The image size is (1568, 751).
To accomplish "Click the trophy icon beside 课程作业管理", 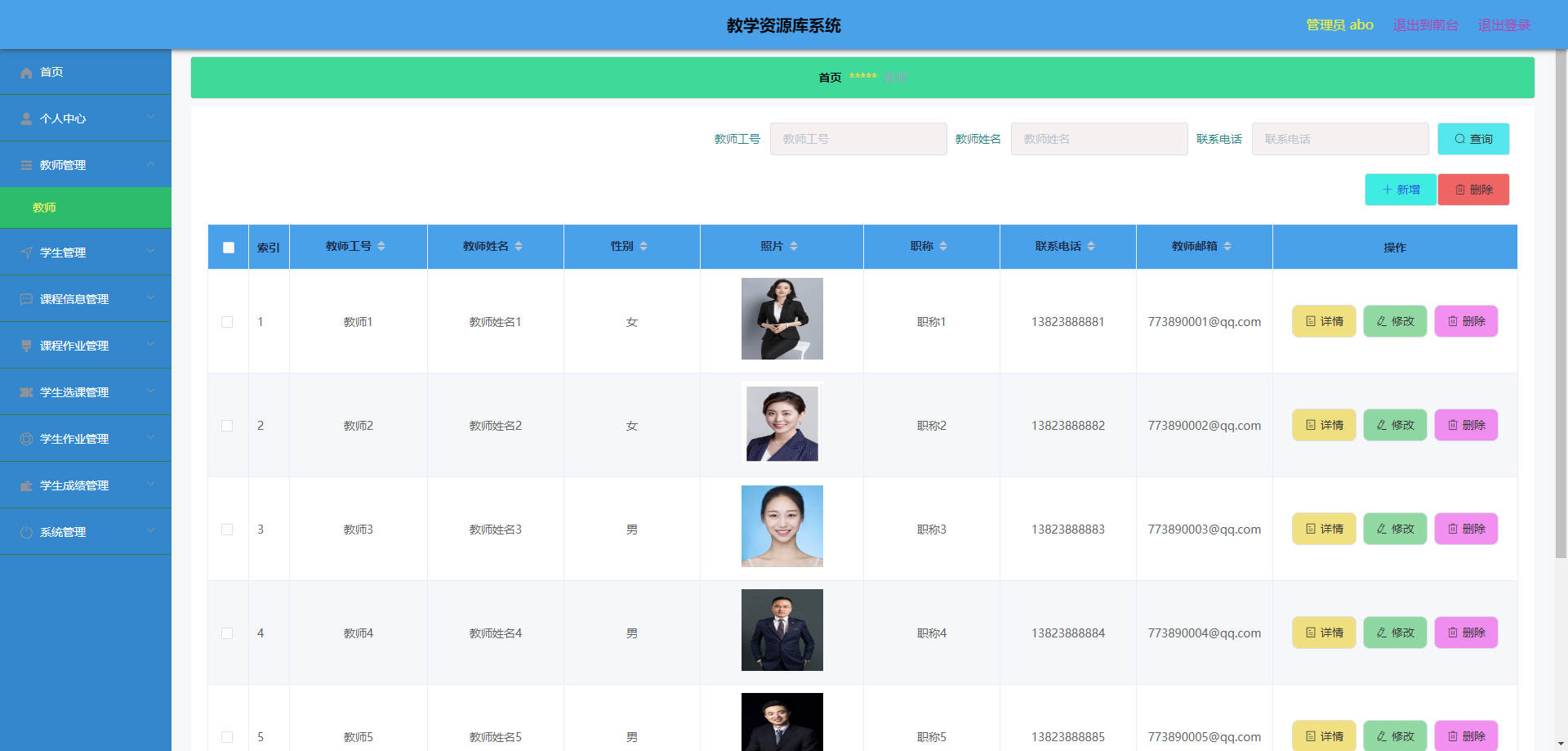I will [x=26, y=346].
